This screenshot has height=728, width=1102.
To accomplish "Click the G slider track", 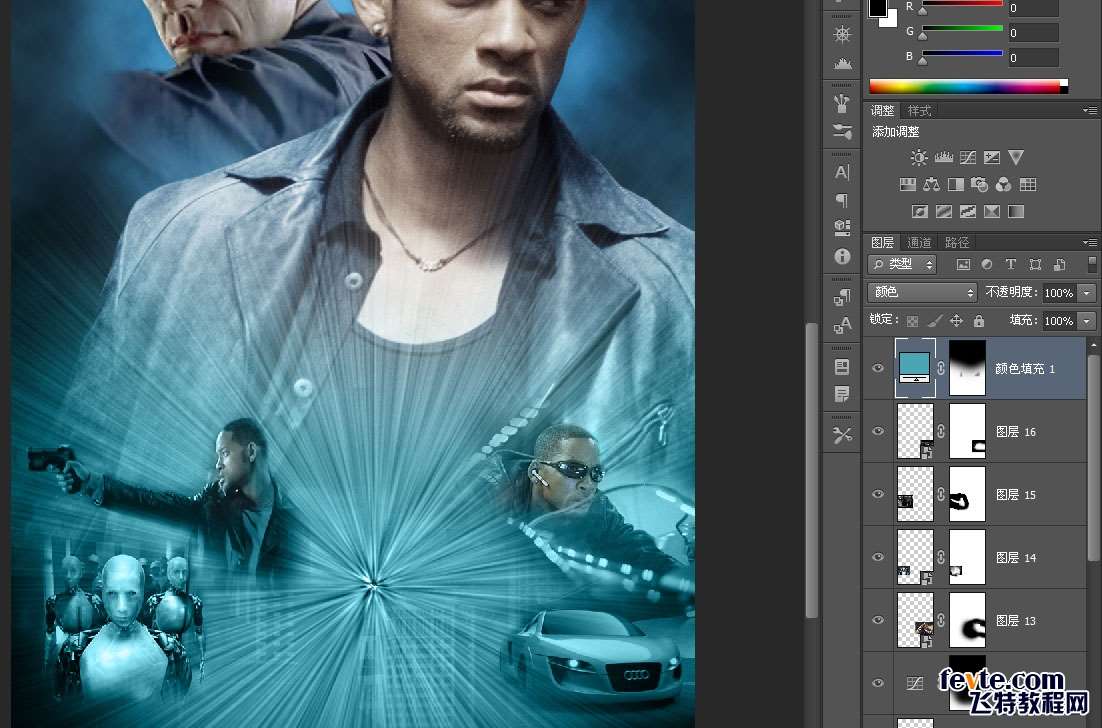I will pos(962,29).
